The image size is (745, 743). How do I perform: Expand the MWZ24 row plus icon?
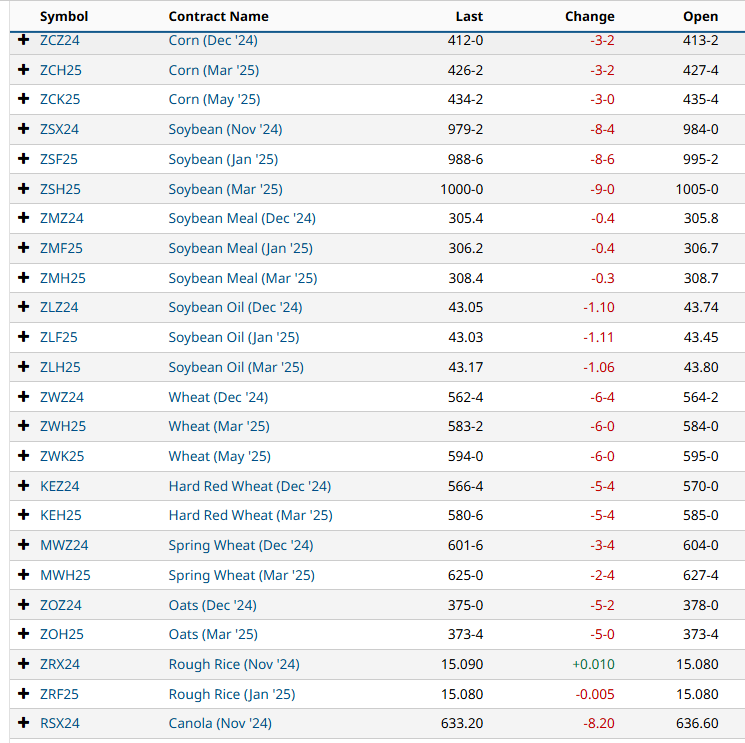[23, 545]
